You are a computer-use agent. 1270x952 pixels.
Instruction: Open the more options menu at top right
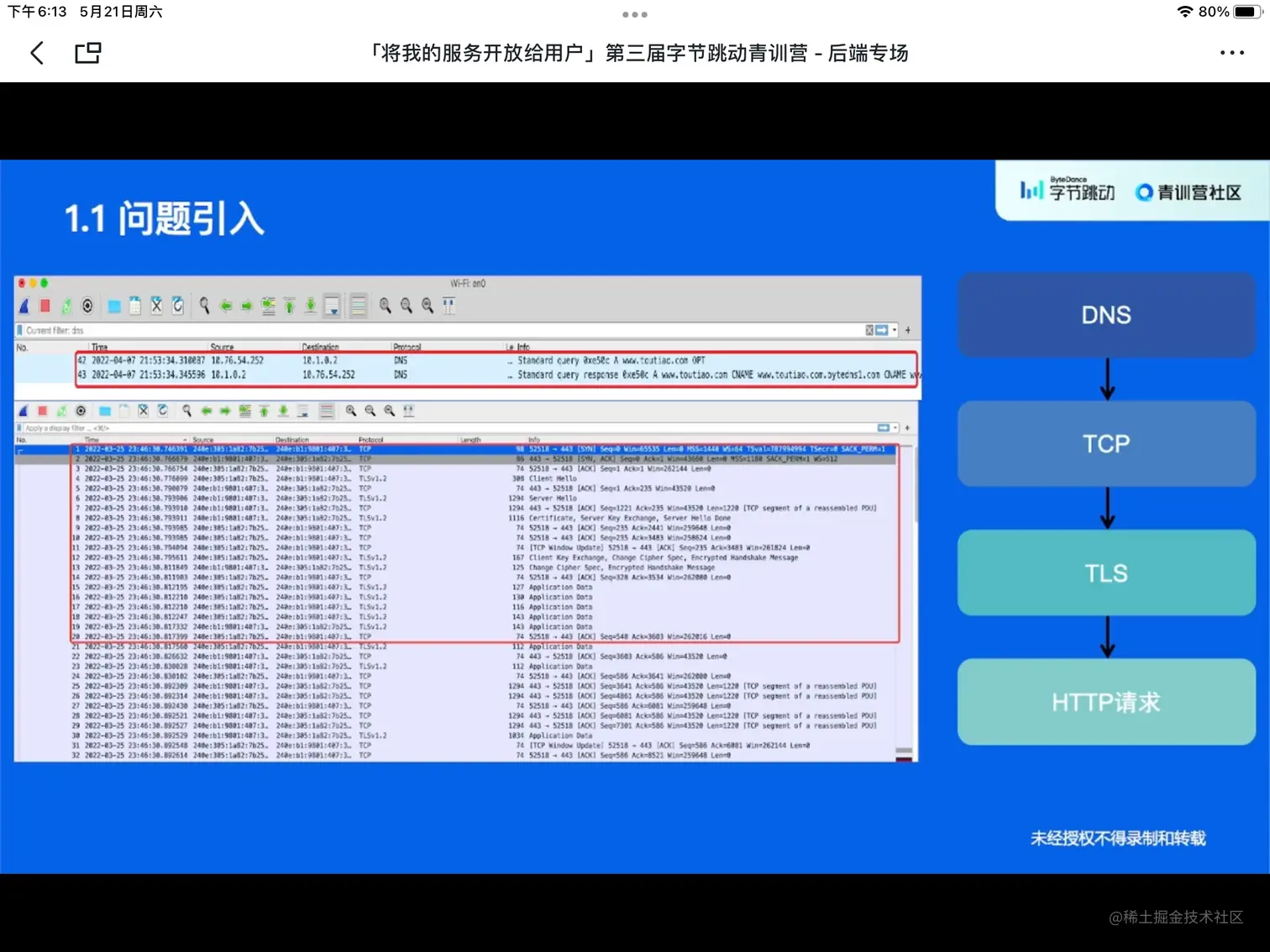coord(1231,53)
